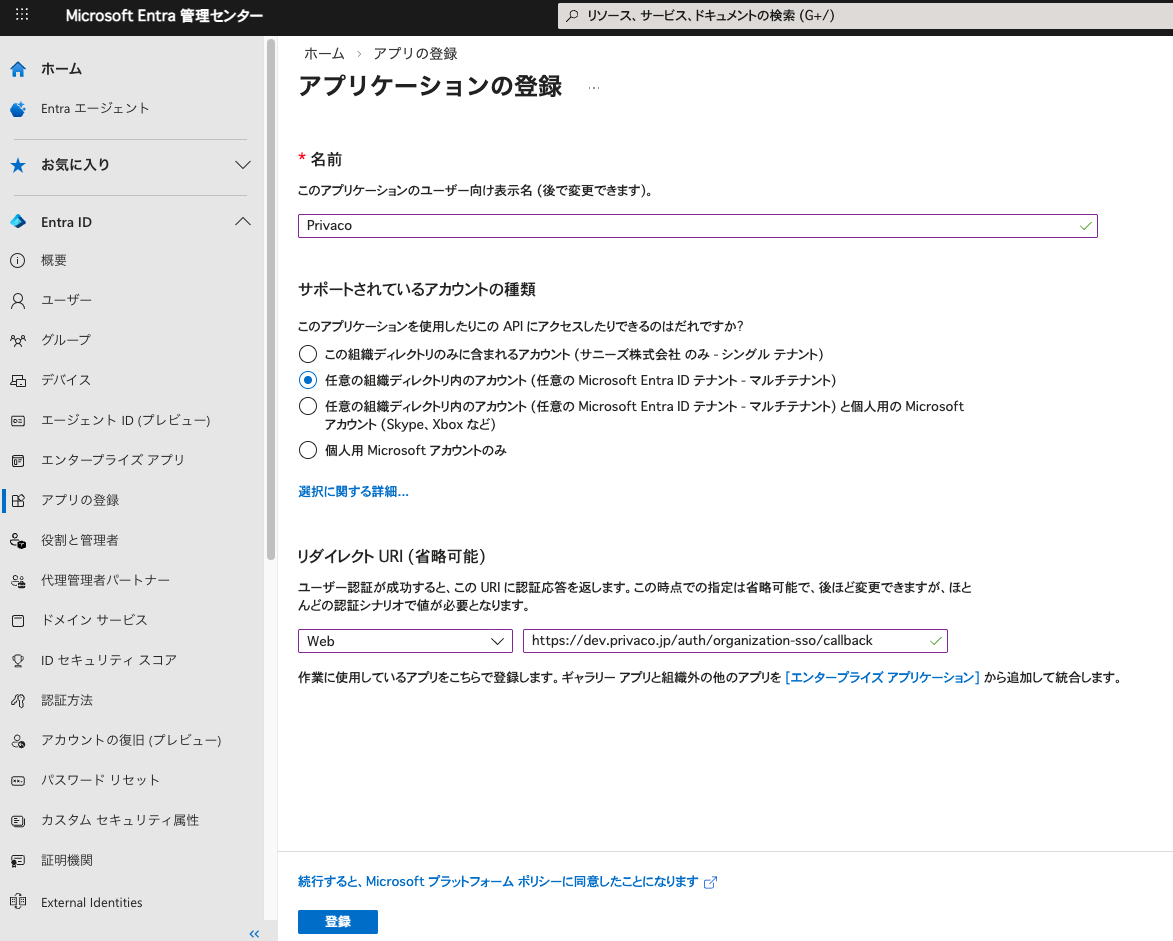Open 認証方法 menu item

point(67,700)
